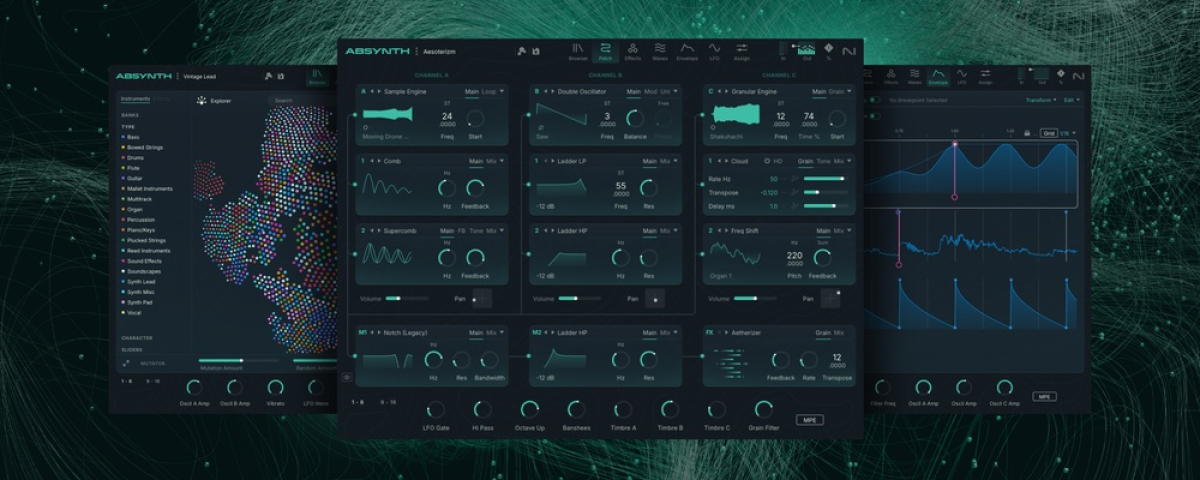
Task: Open the Cloud module dropdown arrow
Action: 851,160
